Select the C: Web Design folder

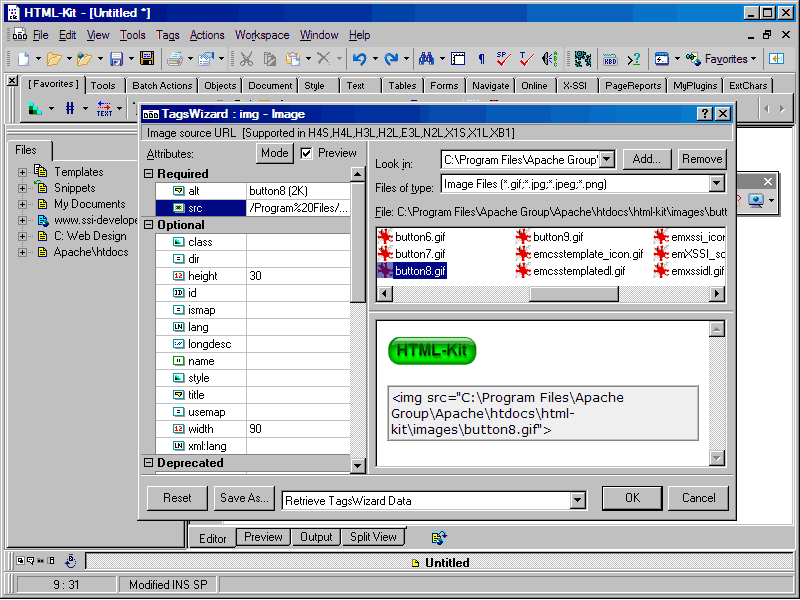(x=90, y=236)
